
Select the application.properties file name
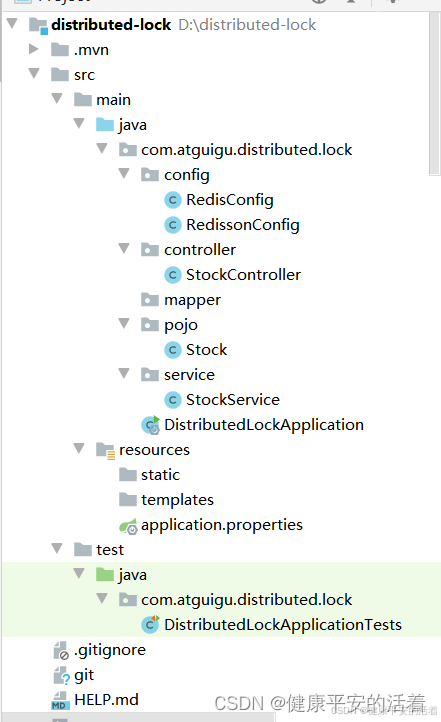pyautogui.click(x=222, y=525)
